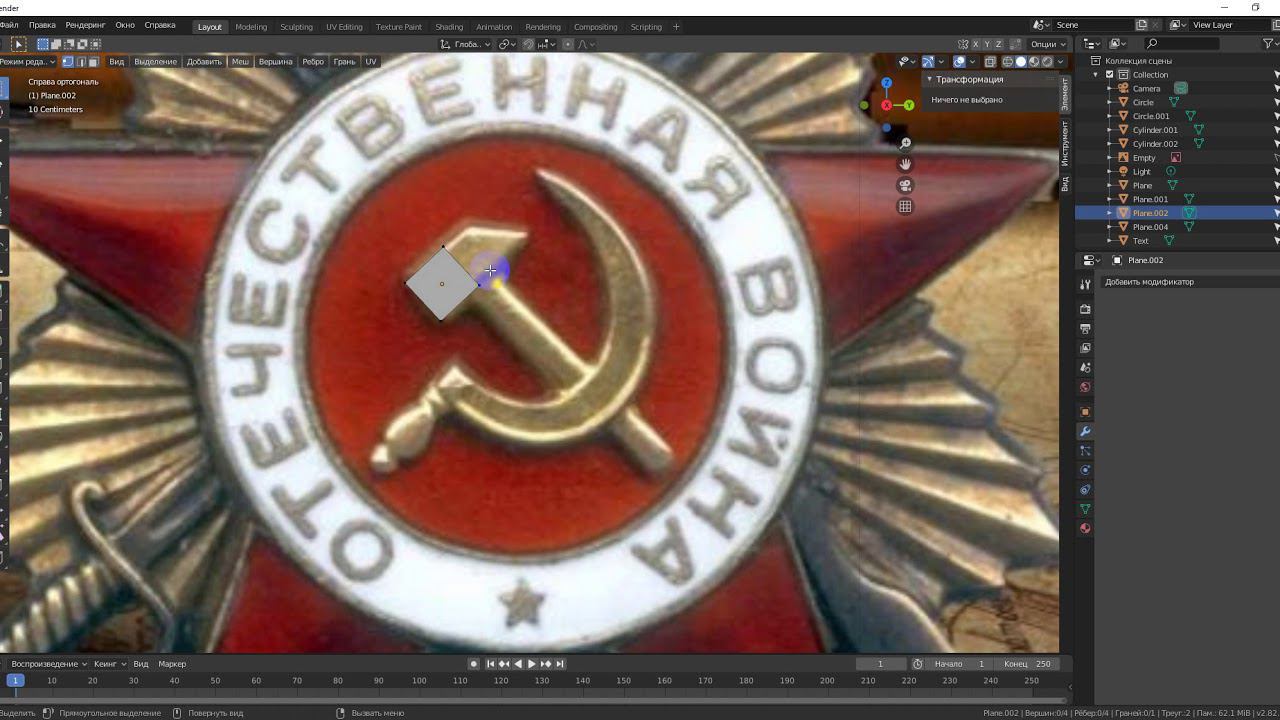Click the mesh data icon beside Plane.001

coord(1190,199)
